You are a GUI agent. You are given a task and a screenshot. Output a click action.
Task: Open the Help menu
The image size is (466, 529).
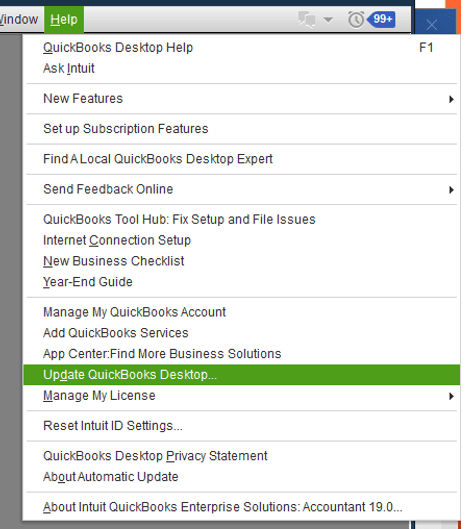click(64, 20)
